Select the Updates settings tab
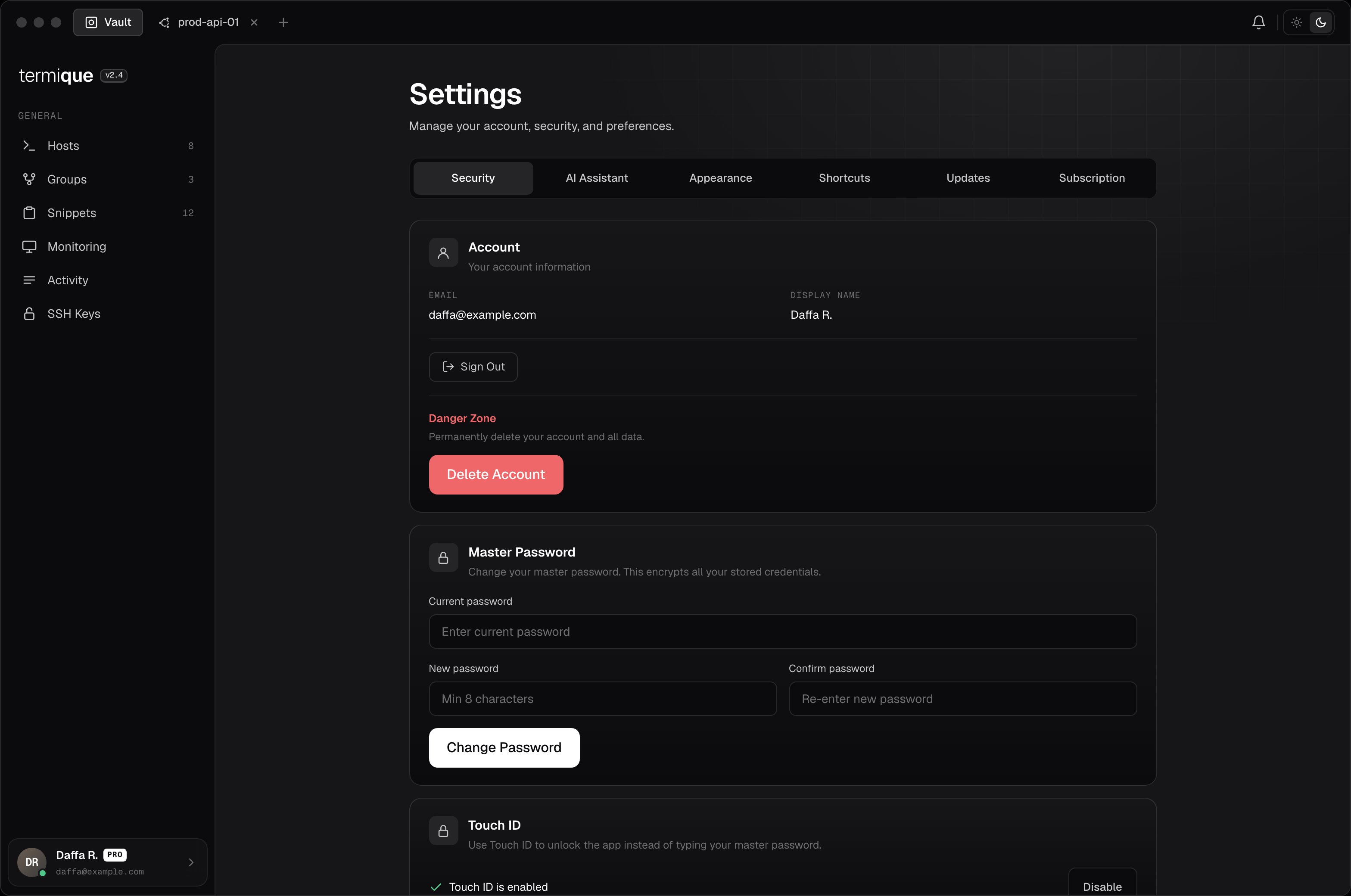The image size is (1351, 896). click(x=968, y=178)
